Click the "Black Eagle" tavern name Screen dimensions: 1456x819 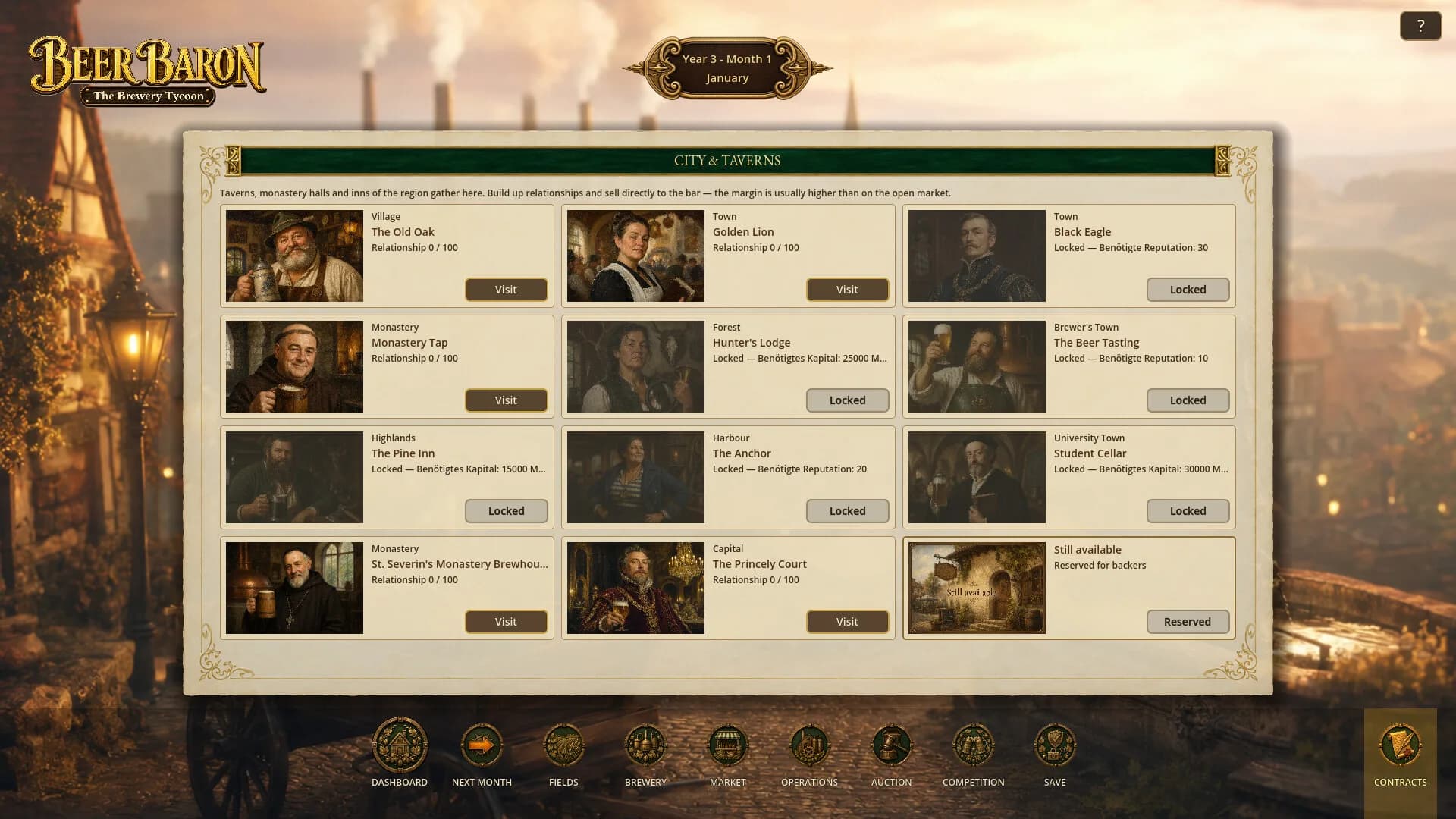(x=1082, y=232)
